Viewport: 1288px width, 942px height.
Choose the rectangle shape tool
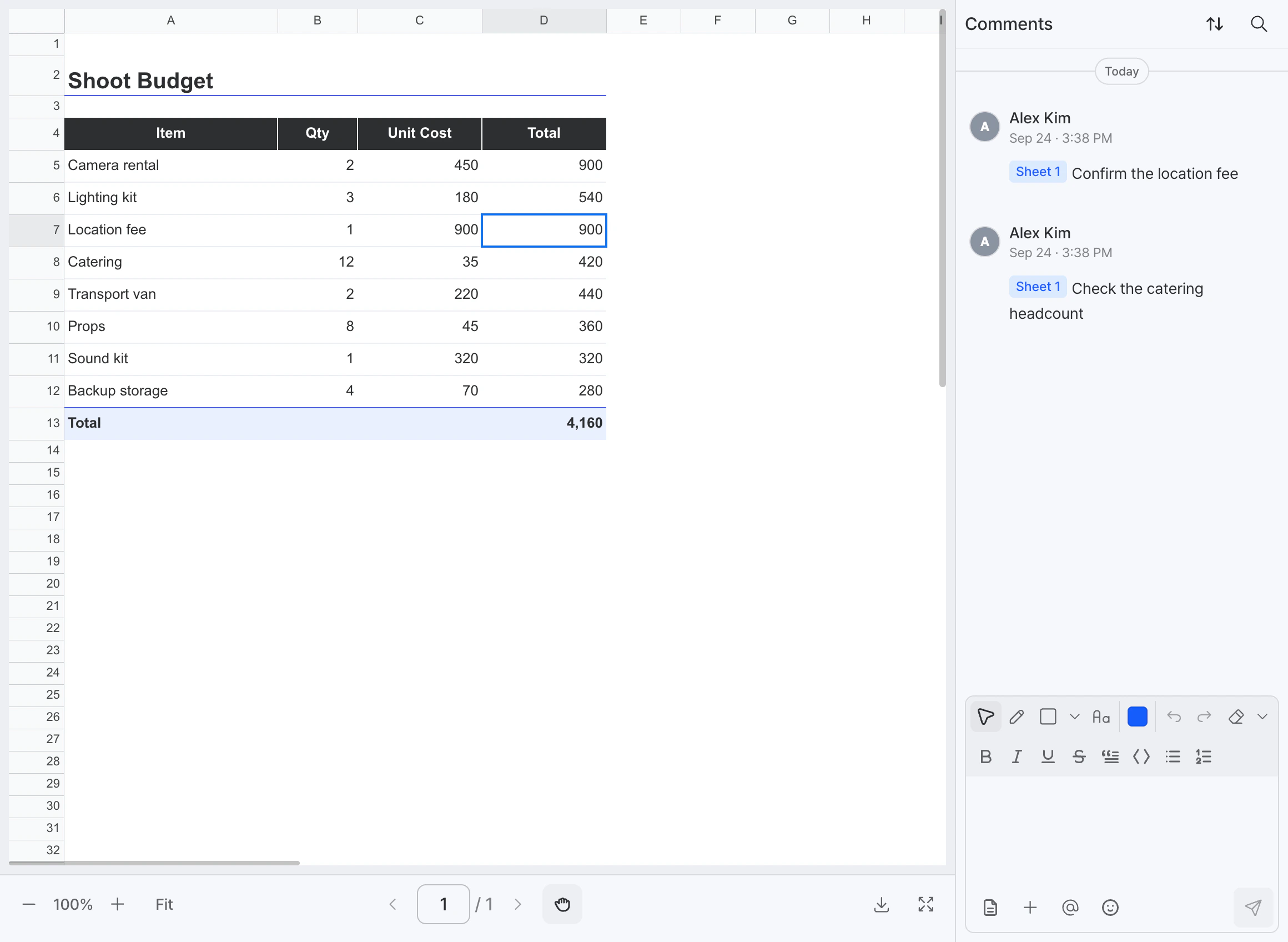click(1048, 716)
